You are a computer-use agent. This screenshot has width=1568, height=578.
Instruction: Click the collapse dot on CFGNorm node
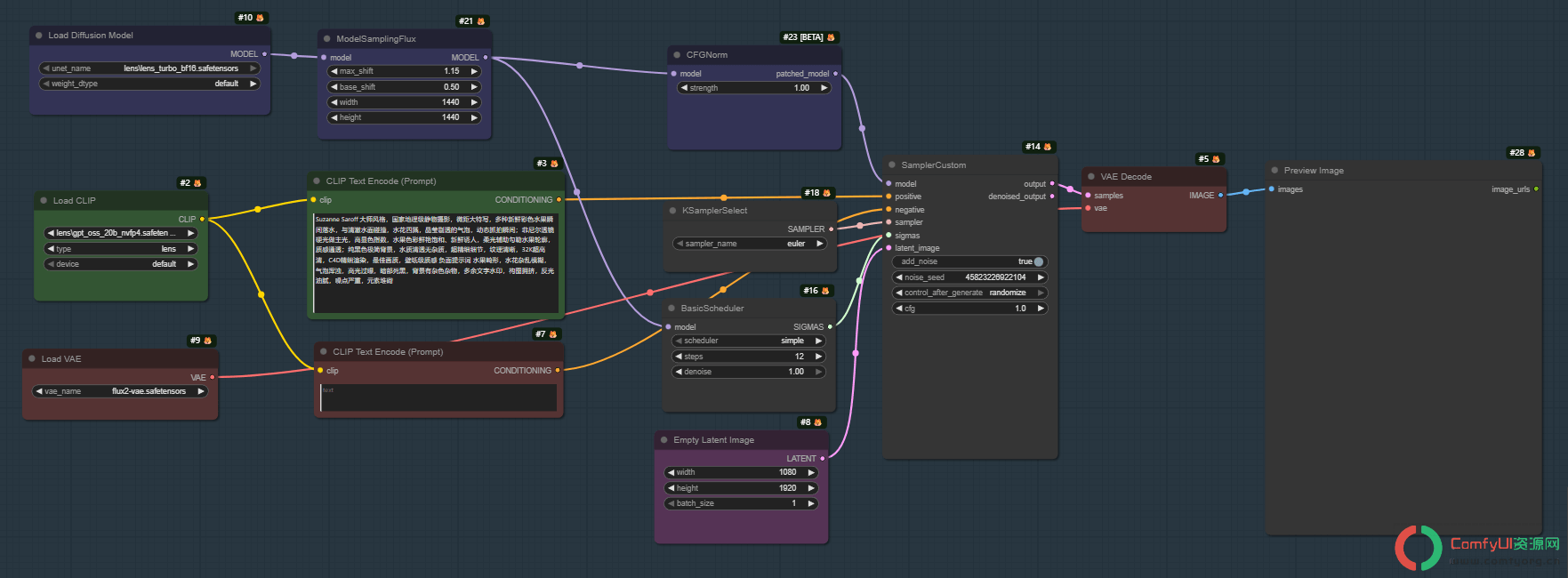click(x=677, y=55)
